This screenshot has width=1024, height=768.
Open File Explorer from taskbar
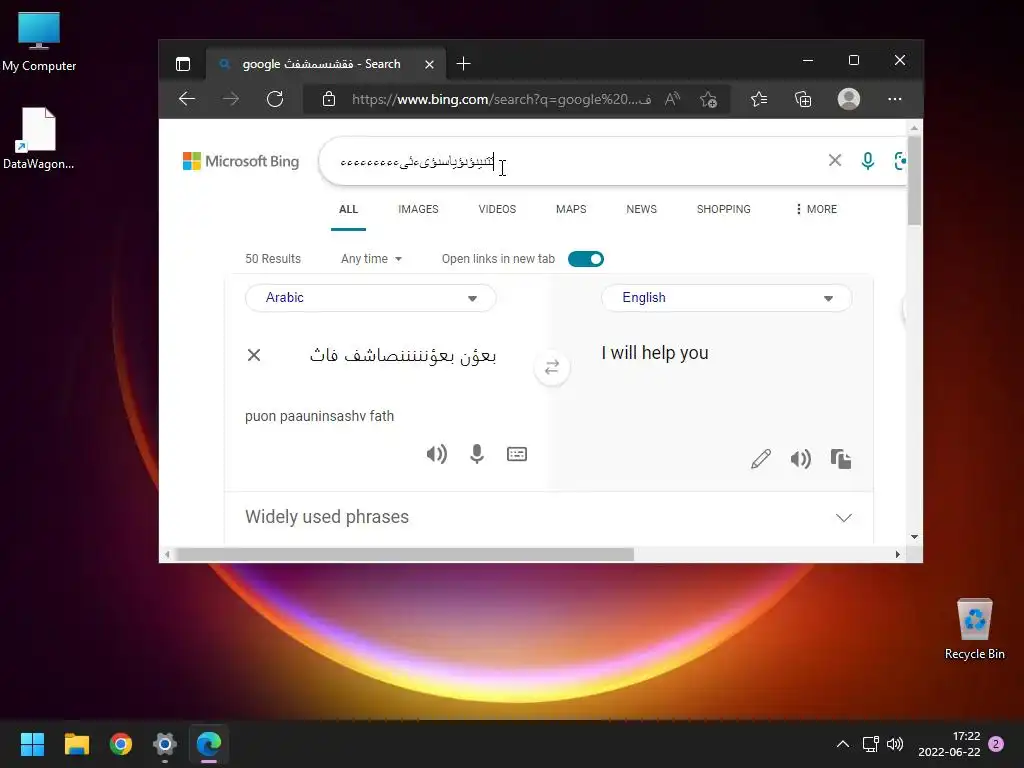[x=76, y=744]
